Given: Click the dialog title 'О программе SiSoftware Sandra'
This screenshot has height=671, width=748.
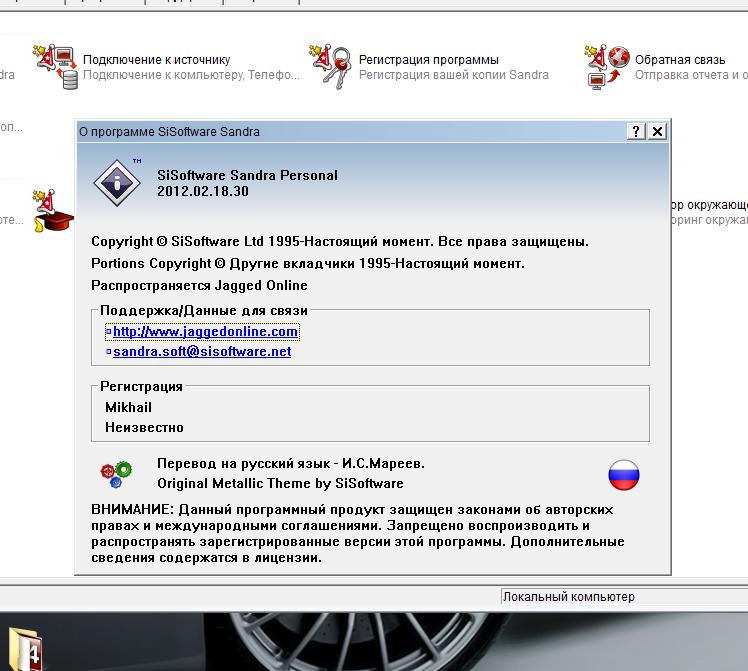Looking at the screenshot, I should click(169, 132).
